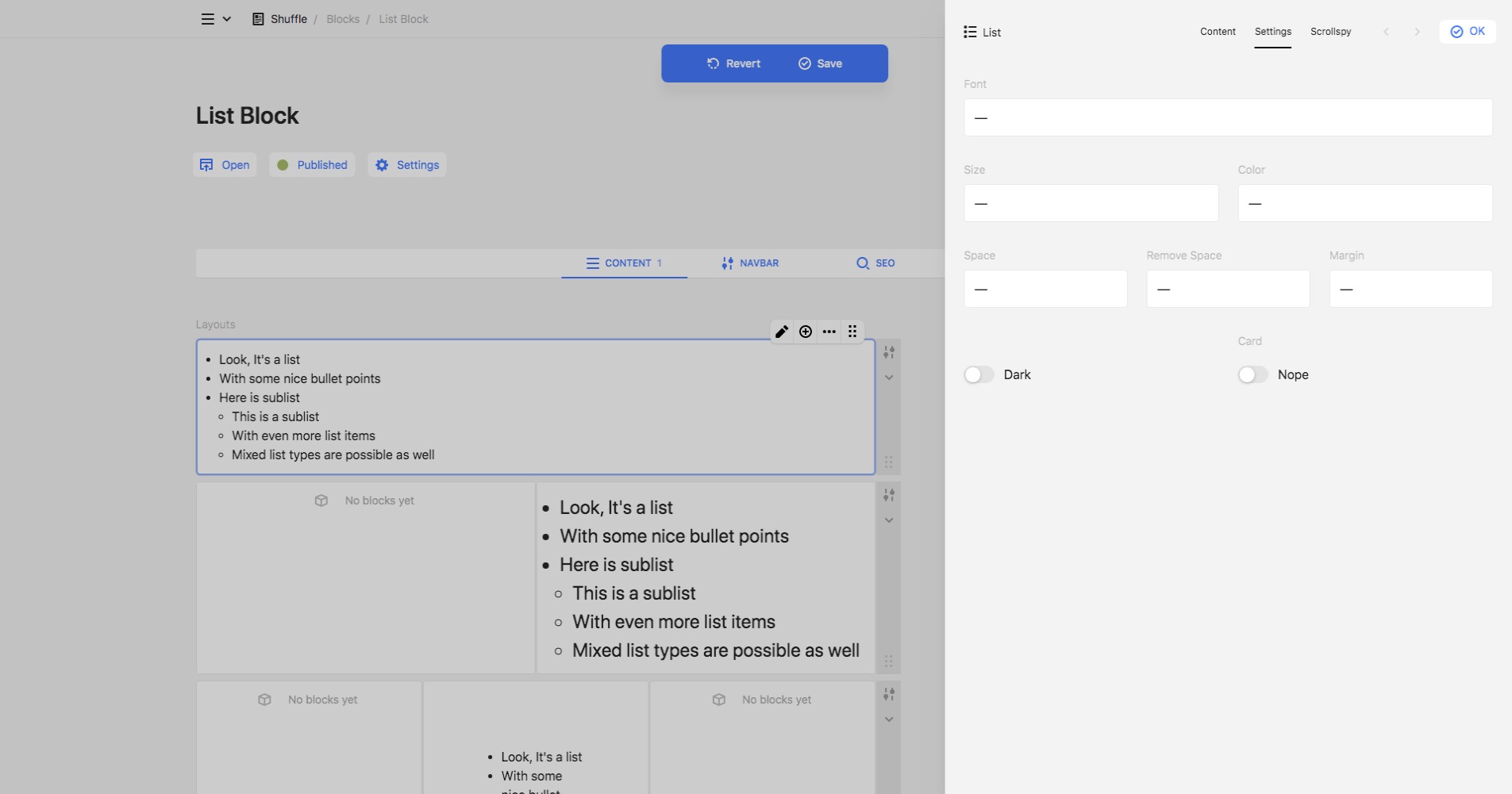Open the Font dropdown
The height and width of the screenshot is (794, 1512).
point(1228,117)
